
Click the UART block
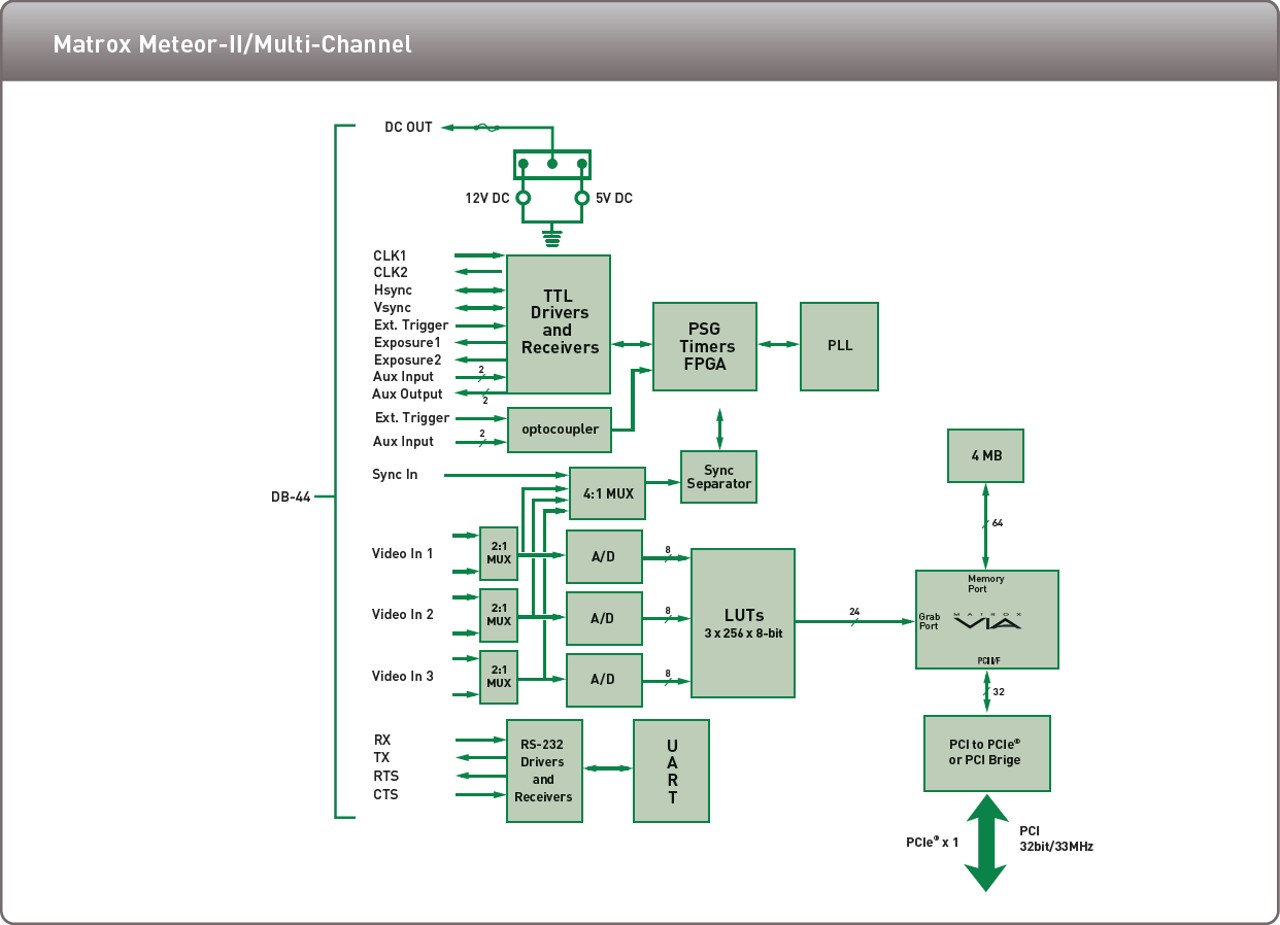point(671,771)
